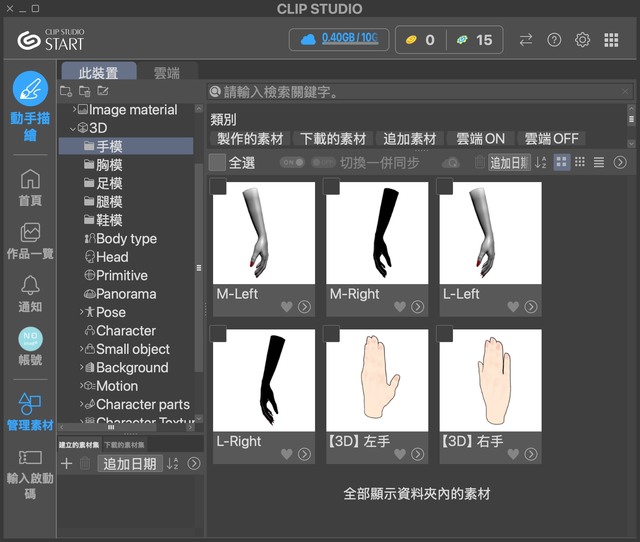Filter by 製作的素材 category

250,138
